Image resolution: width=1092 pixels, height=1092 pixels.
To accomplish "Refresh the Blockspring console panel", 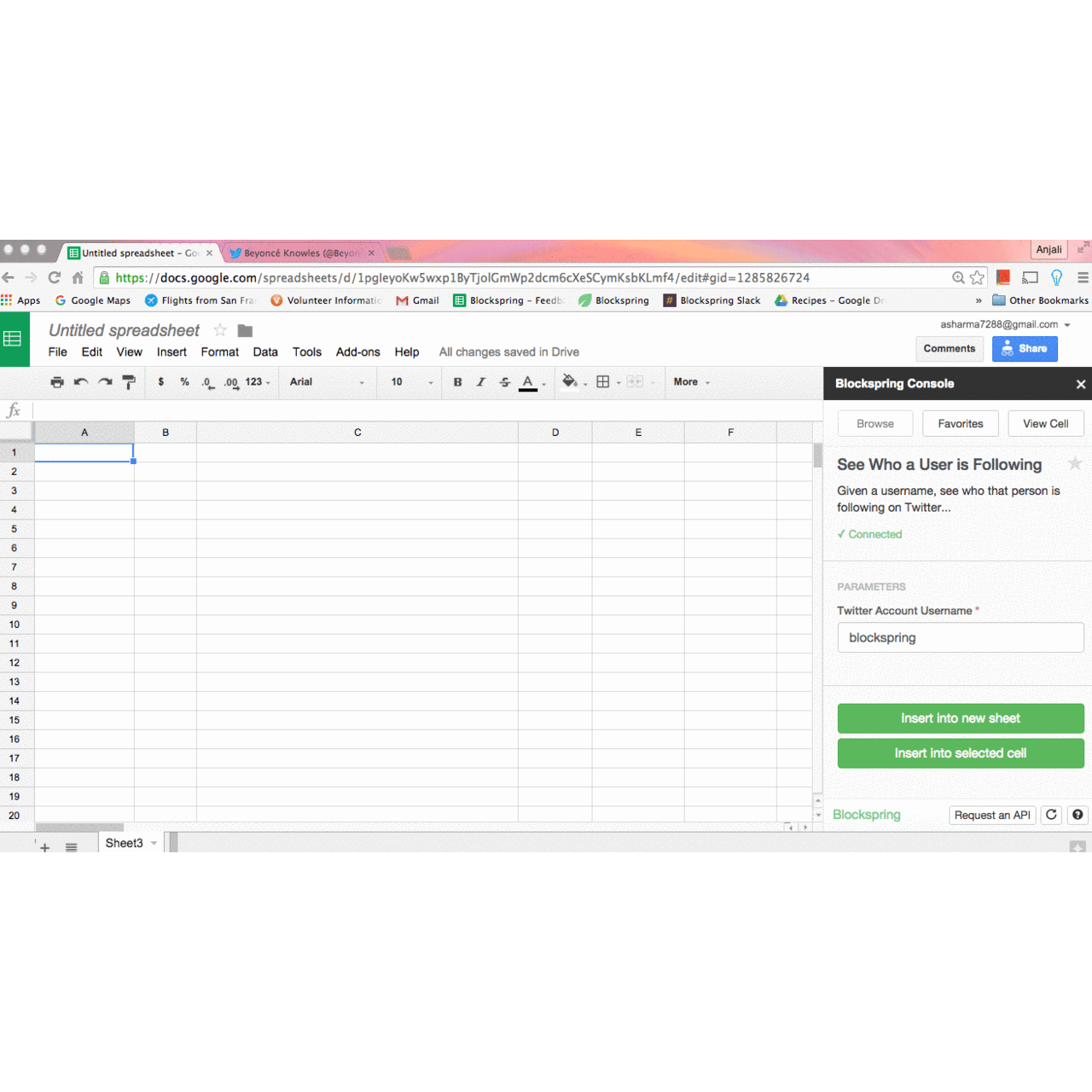I will tap(1051, 815).
